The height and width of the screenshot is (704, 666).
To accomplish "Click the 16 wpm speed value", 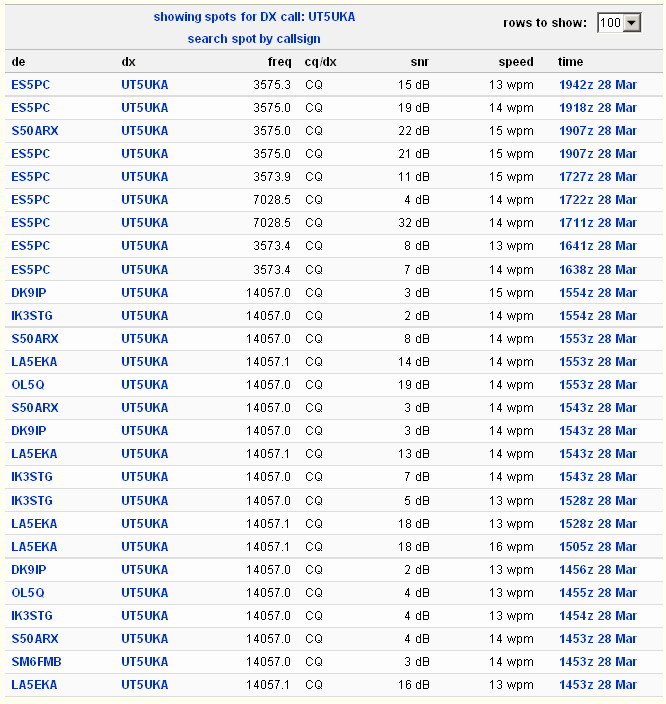I will pos(511,547).
